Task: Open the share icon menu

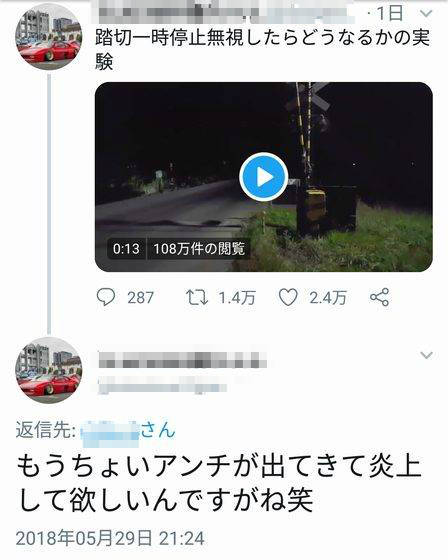Action: [x=379, y=297]
